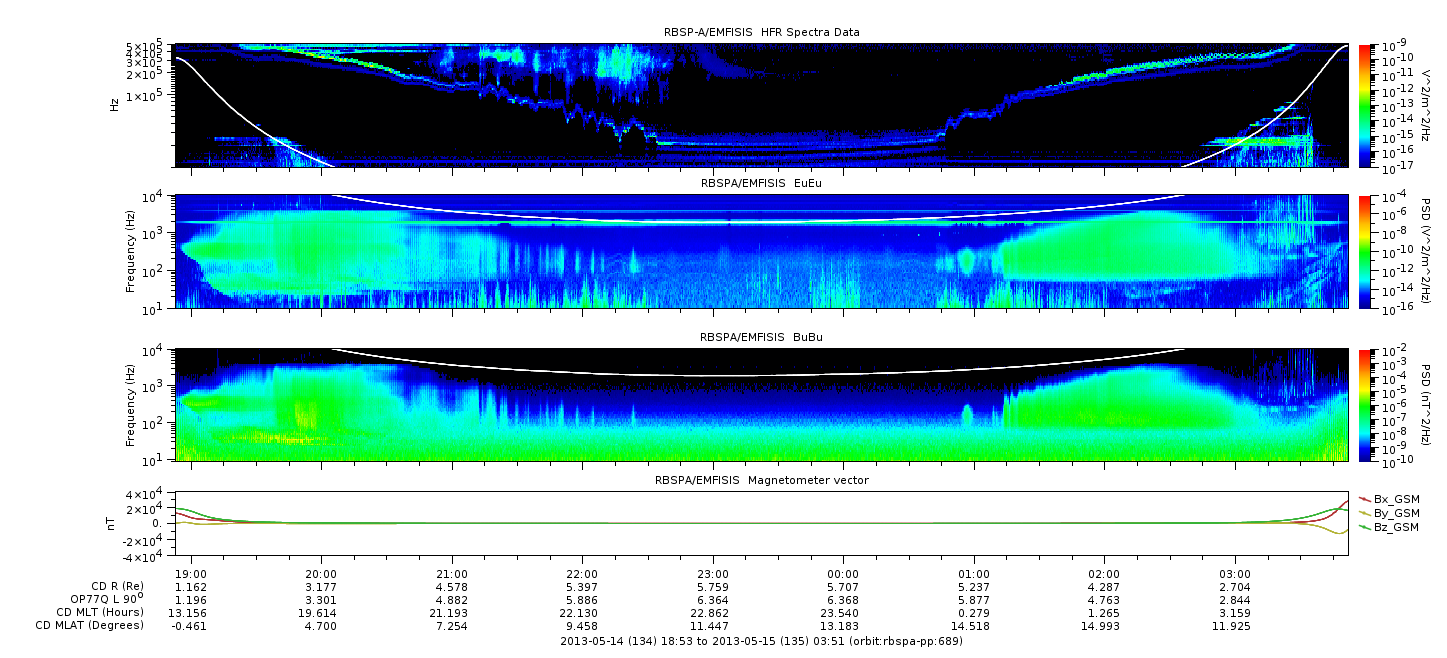Select the Bx_GSM legend entry
The height and width of the screenshot is (658, 1447).
(x=1395, y=498)
